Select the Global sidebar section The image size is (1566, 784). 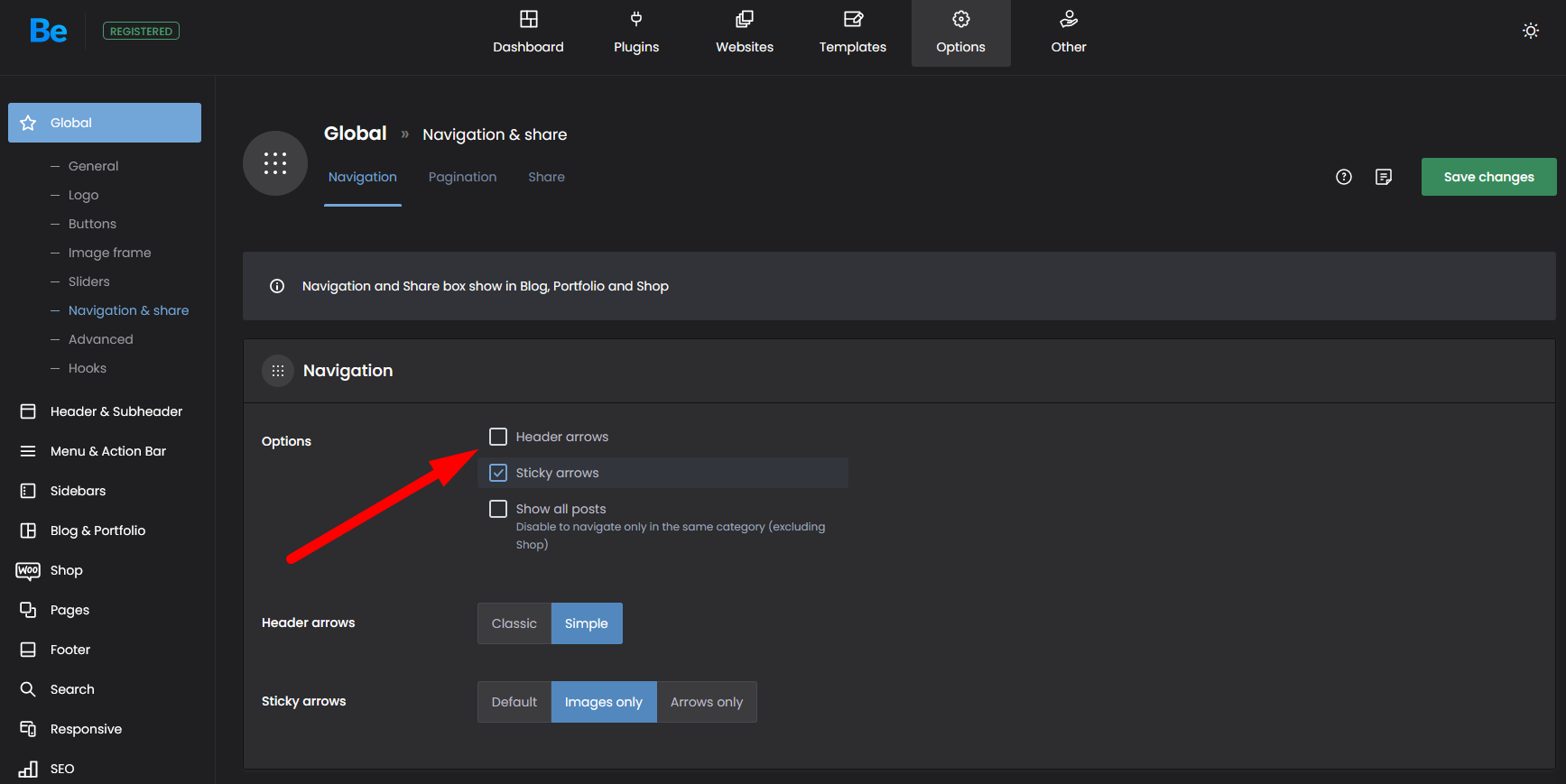(x=105, y=123)
